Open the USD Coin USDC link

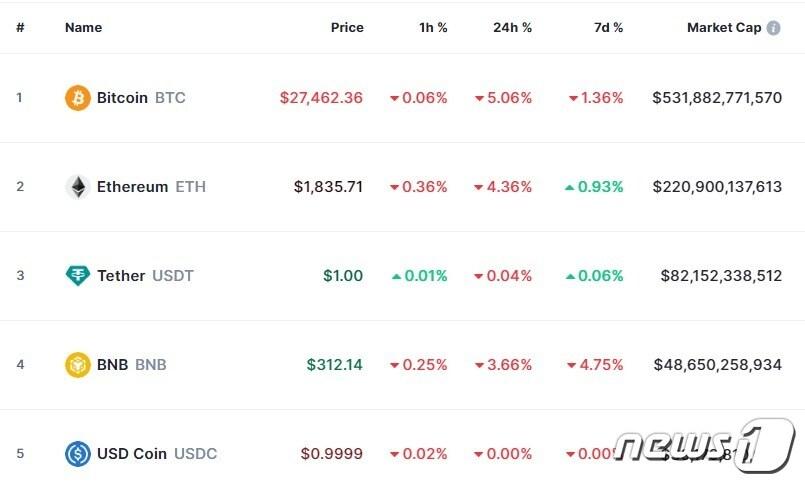156,454
